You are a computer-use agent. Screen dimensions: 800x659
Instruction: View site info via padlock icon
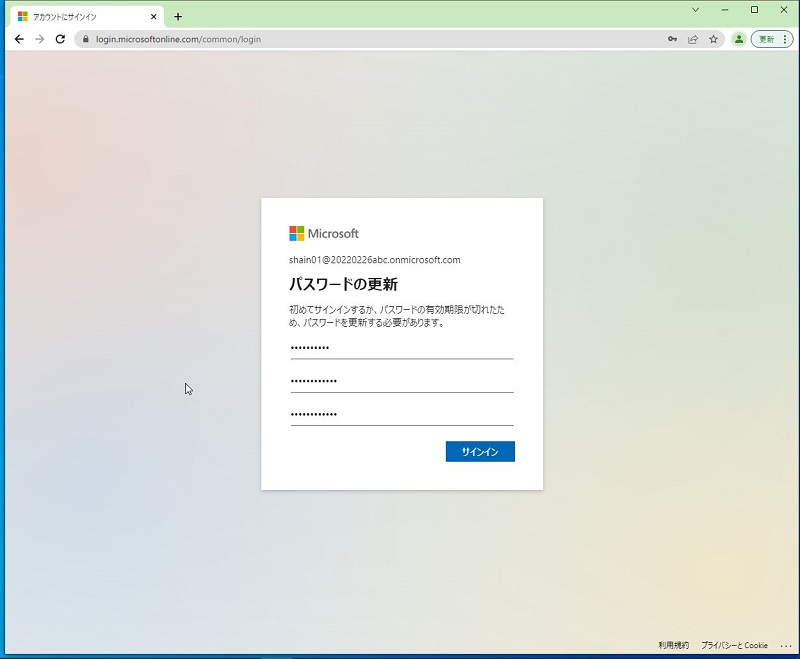(86, 39)
